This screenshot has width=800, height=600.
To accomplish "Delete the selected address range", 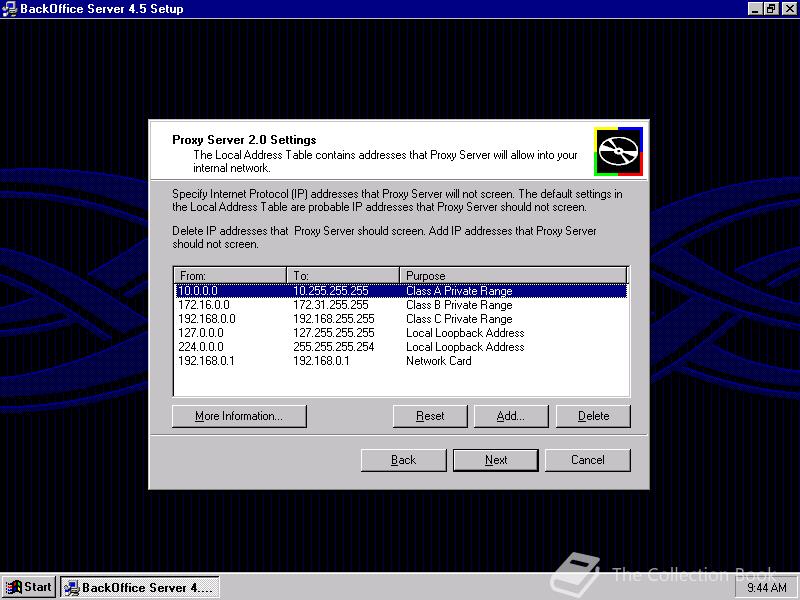I will (593, 416).
